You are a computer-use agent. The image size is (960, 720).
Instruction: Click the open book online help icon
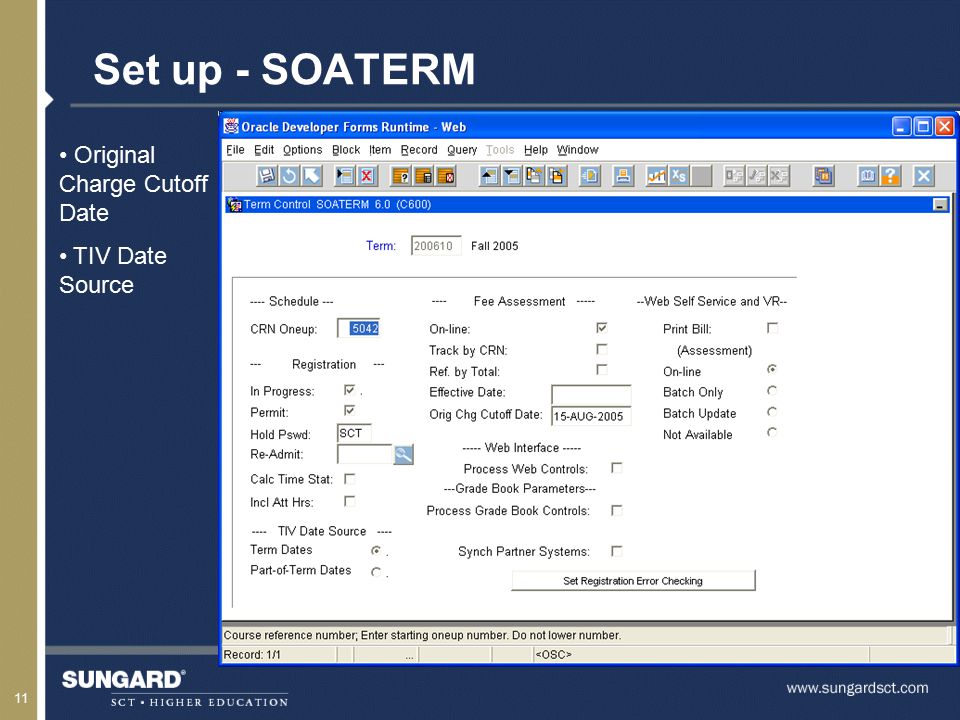pyautogui.click(x=867, y=176)
